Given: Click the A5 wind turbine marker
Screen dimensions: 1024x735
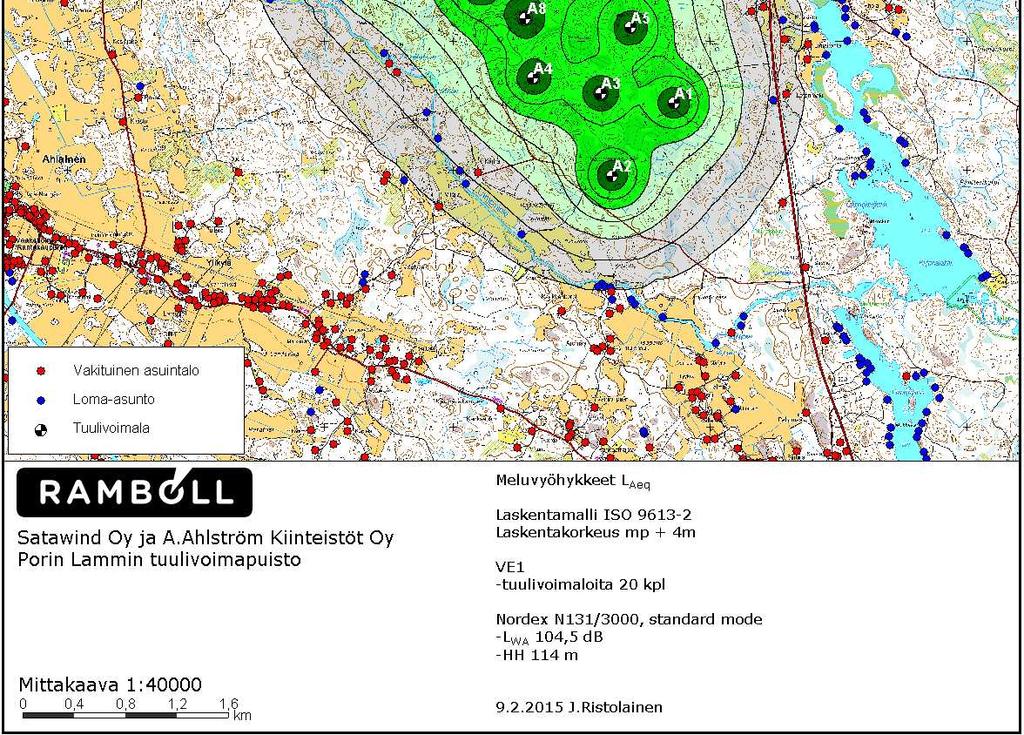Looking at the screenshot, I should click(x=630, y=27).
